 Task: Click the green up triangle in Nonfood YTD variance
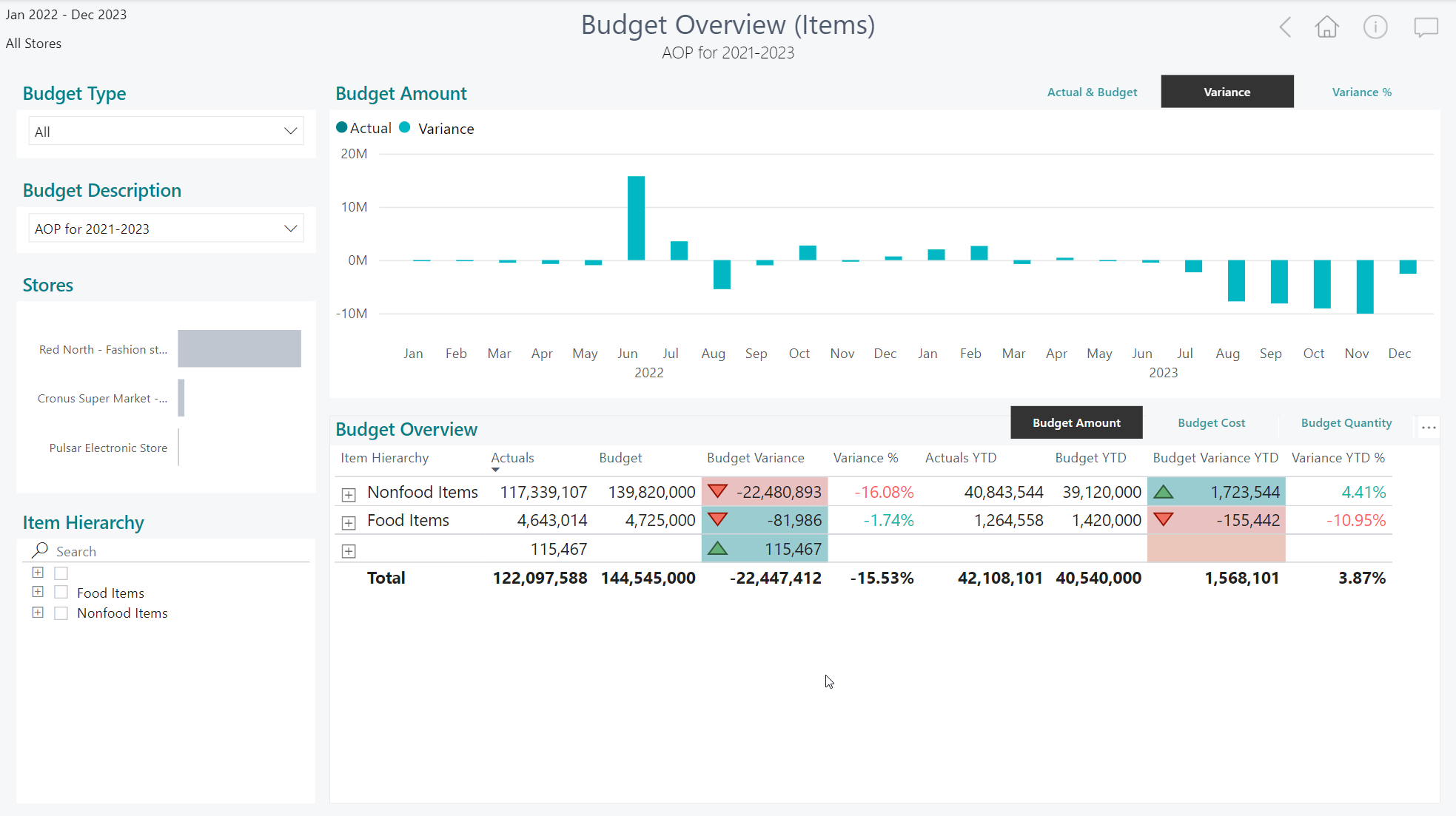[1164, 491]
